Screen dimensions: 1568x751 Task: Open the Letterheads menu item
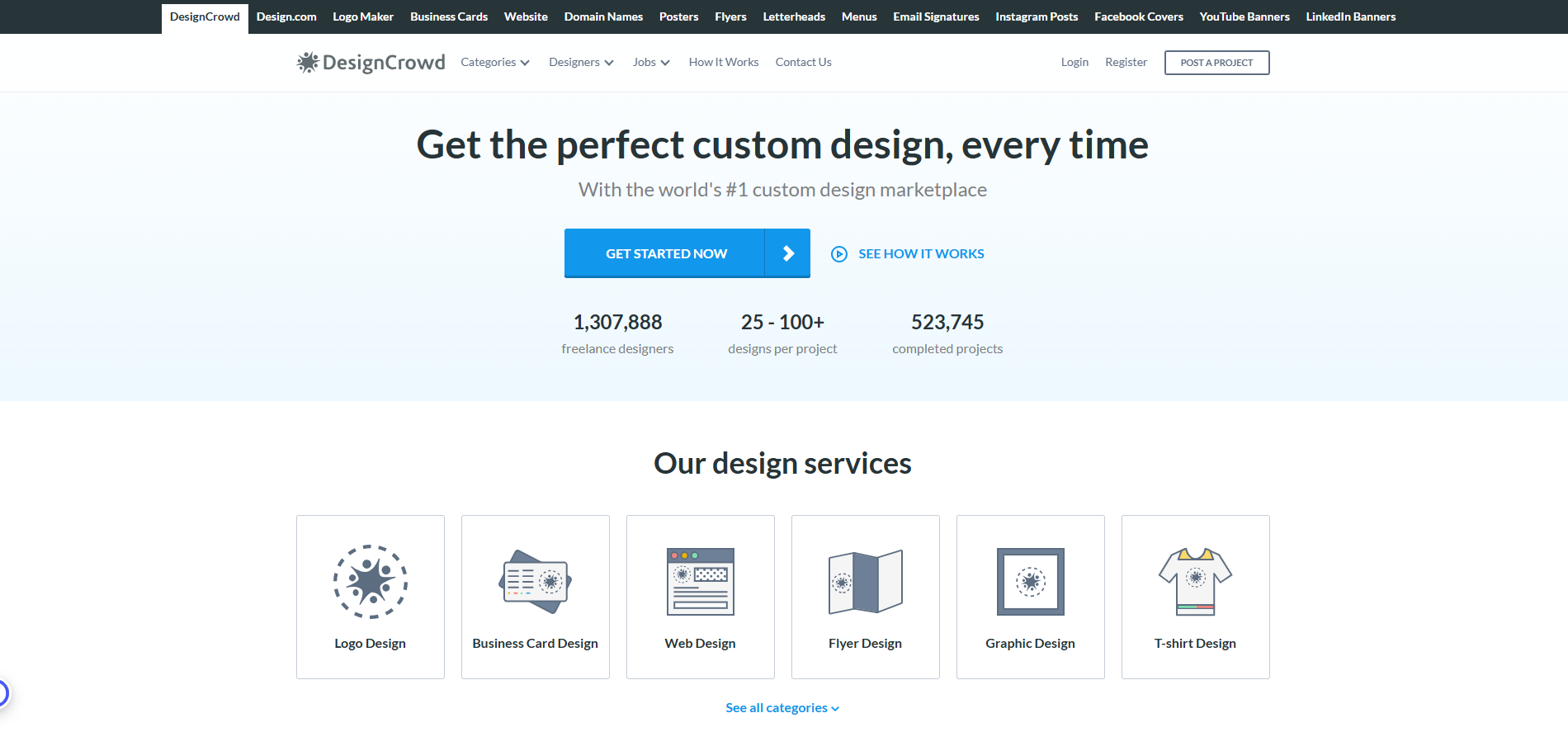coord(793,16)
